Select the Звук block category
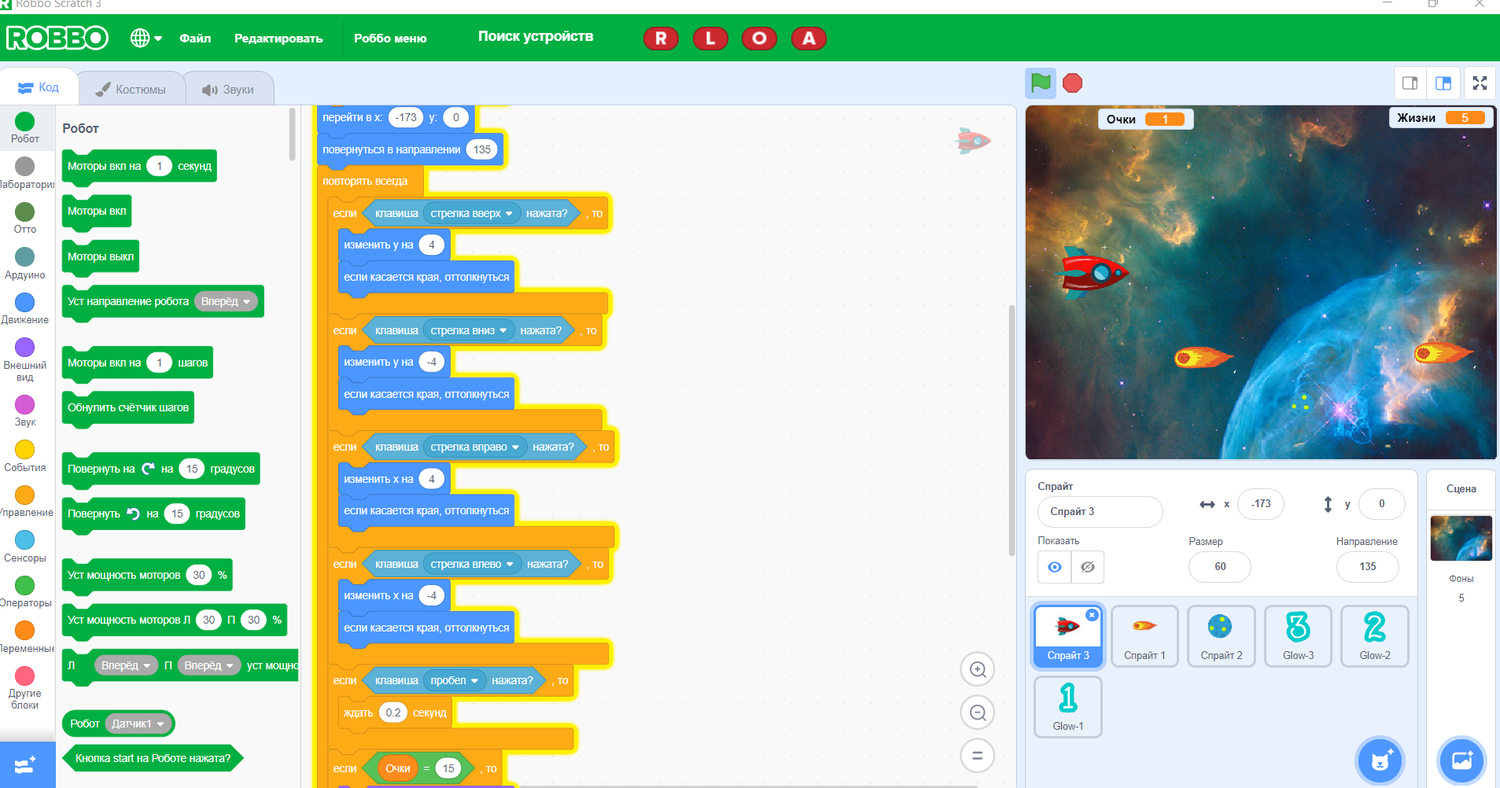This screenshot has width=1500, height=788. tap(25, 411)
